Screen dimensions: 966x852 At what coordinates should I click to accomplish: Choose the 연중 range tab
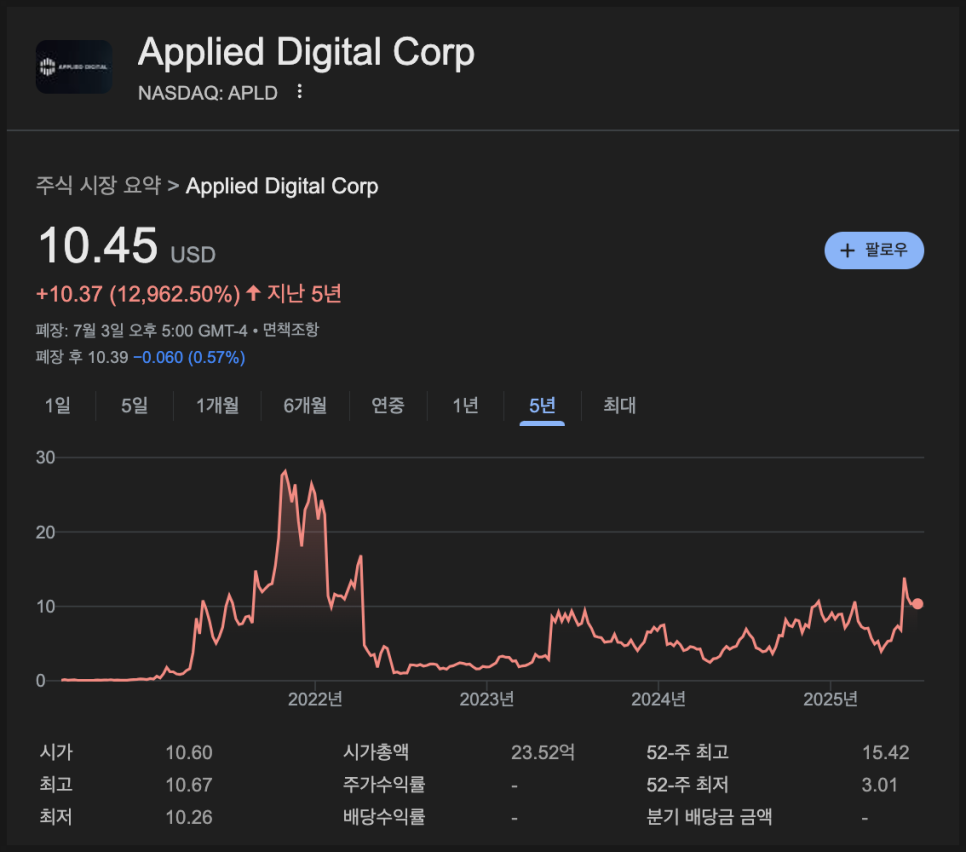point(388,405)
